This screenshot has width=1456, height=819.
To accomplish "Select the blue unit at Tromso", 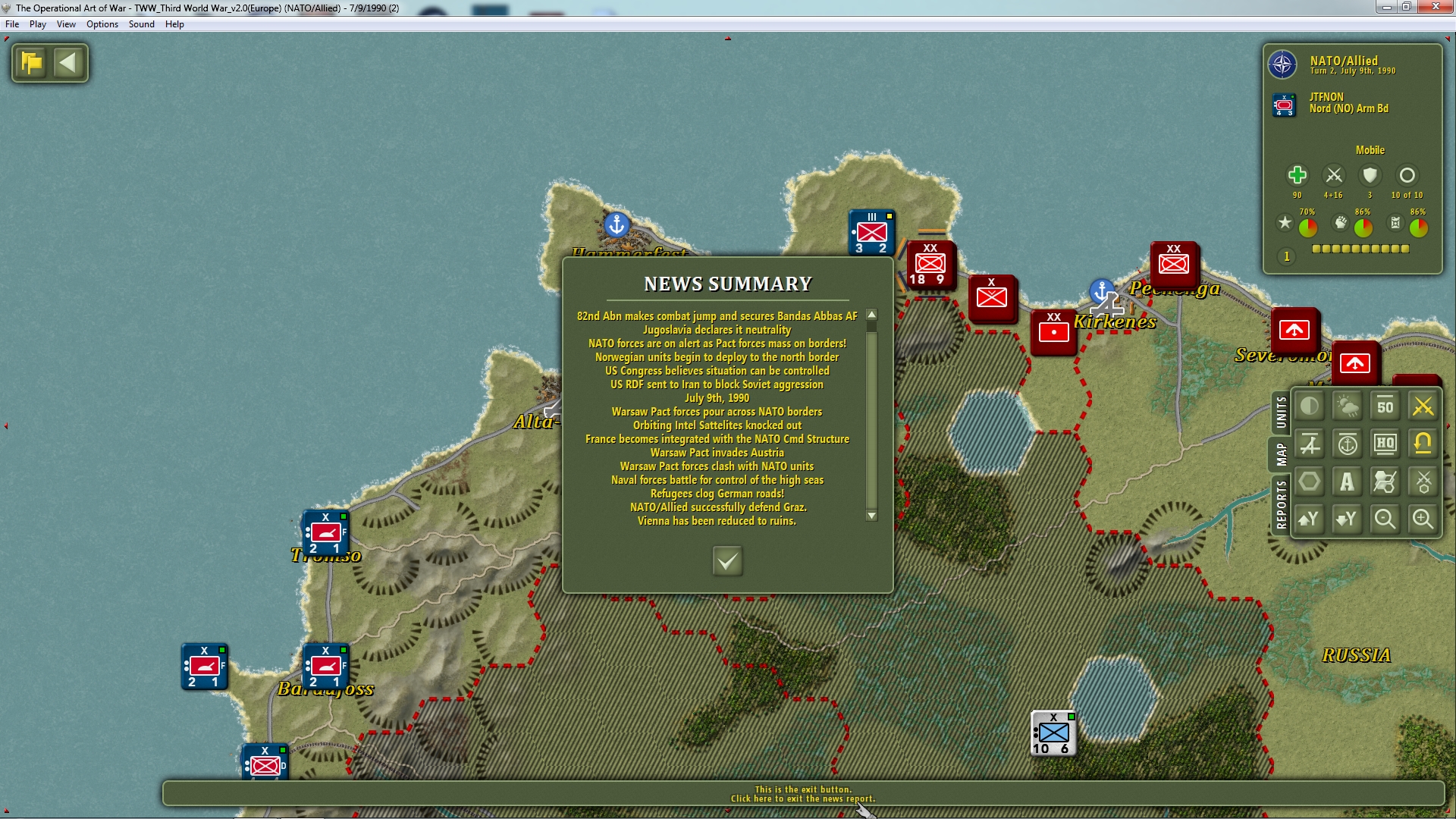I will click(325, 533).
